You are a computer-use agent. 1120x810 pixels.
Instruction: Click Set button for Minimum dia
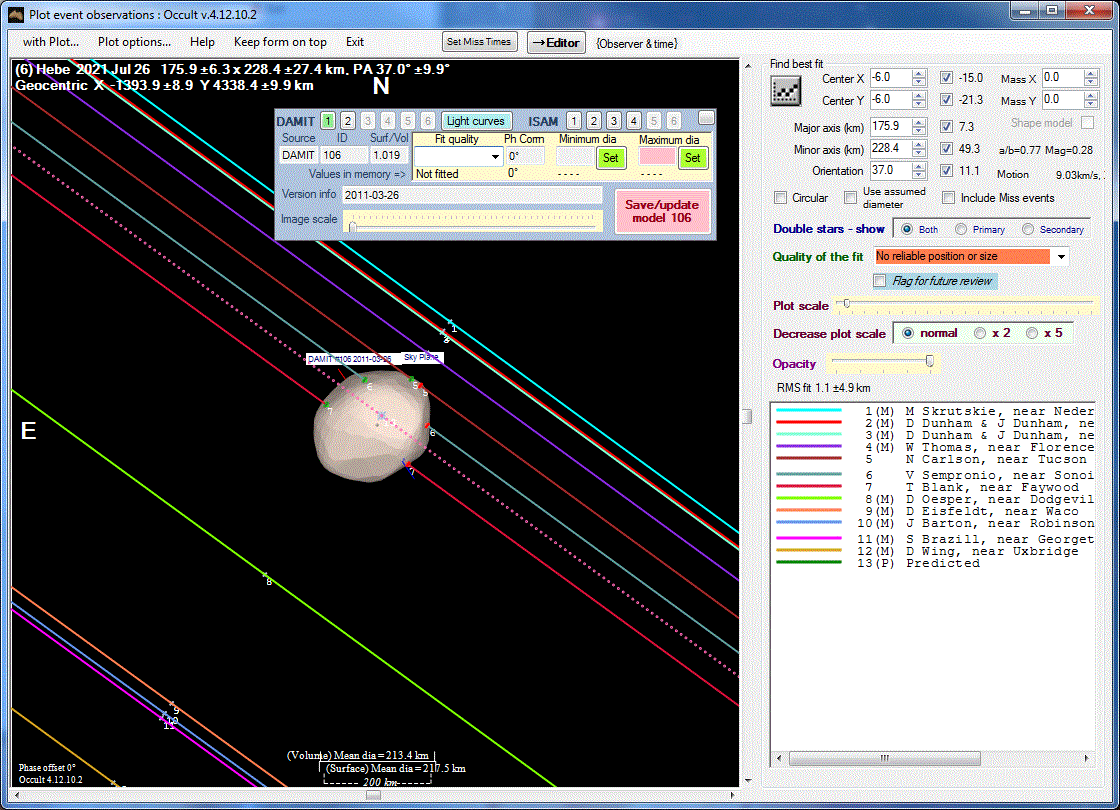click(611, 158)
